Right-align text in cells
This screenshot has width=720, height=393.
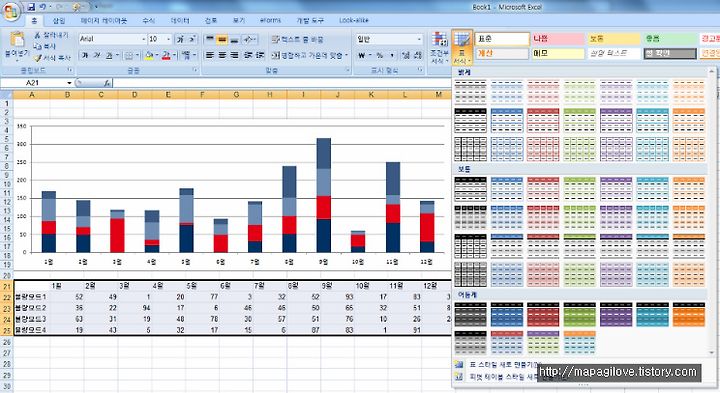(x=235, y=56)
